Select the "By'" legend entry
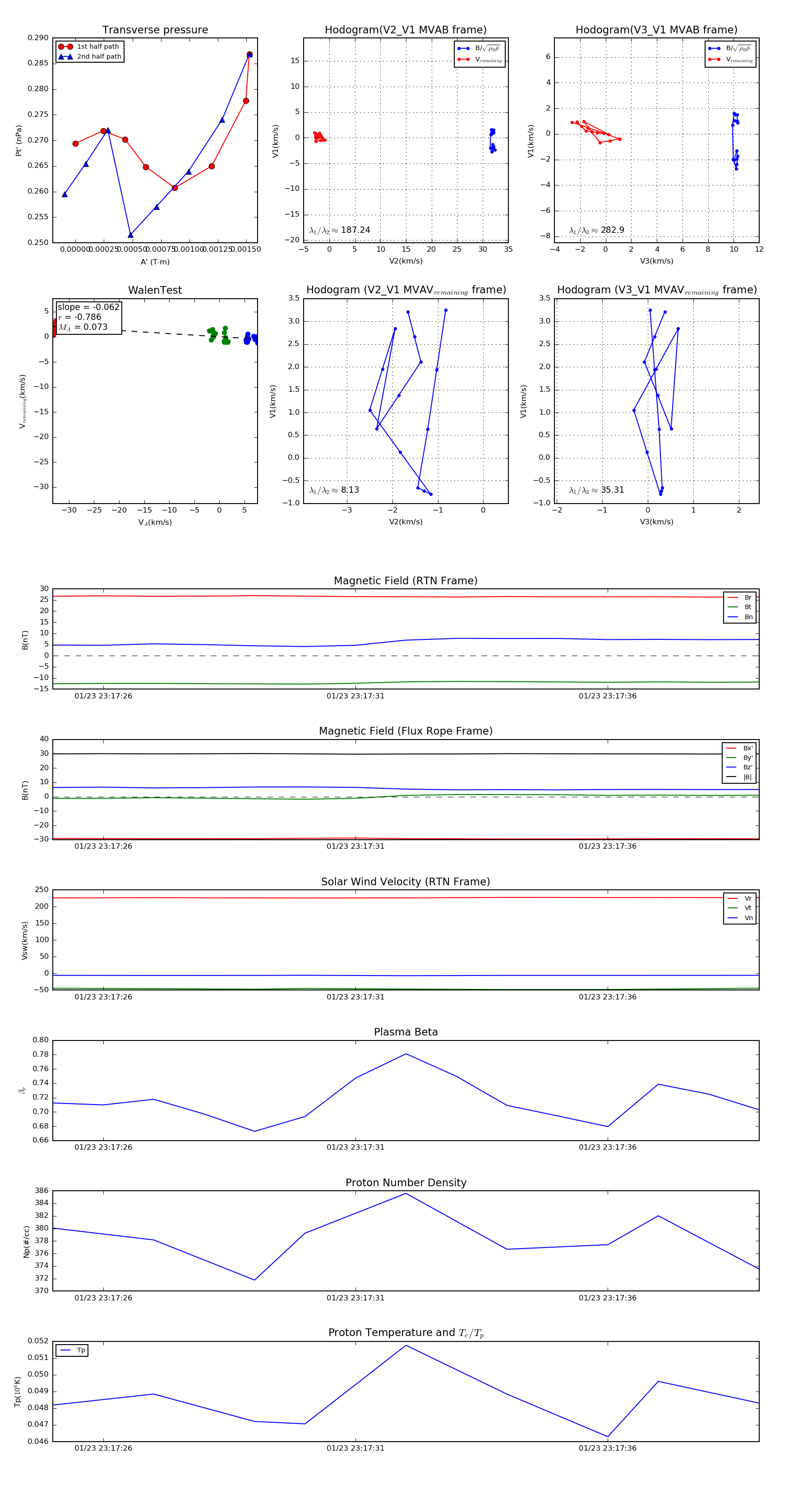812x1489 pixels. [x=739, y=758]
